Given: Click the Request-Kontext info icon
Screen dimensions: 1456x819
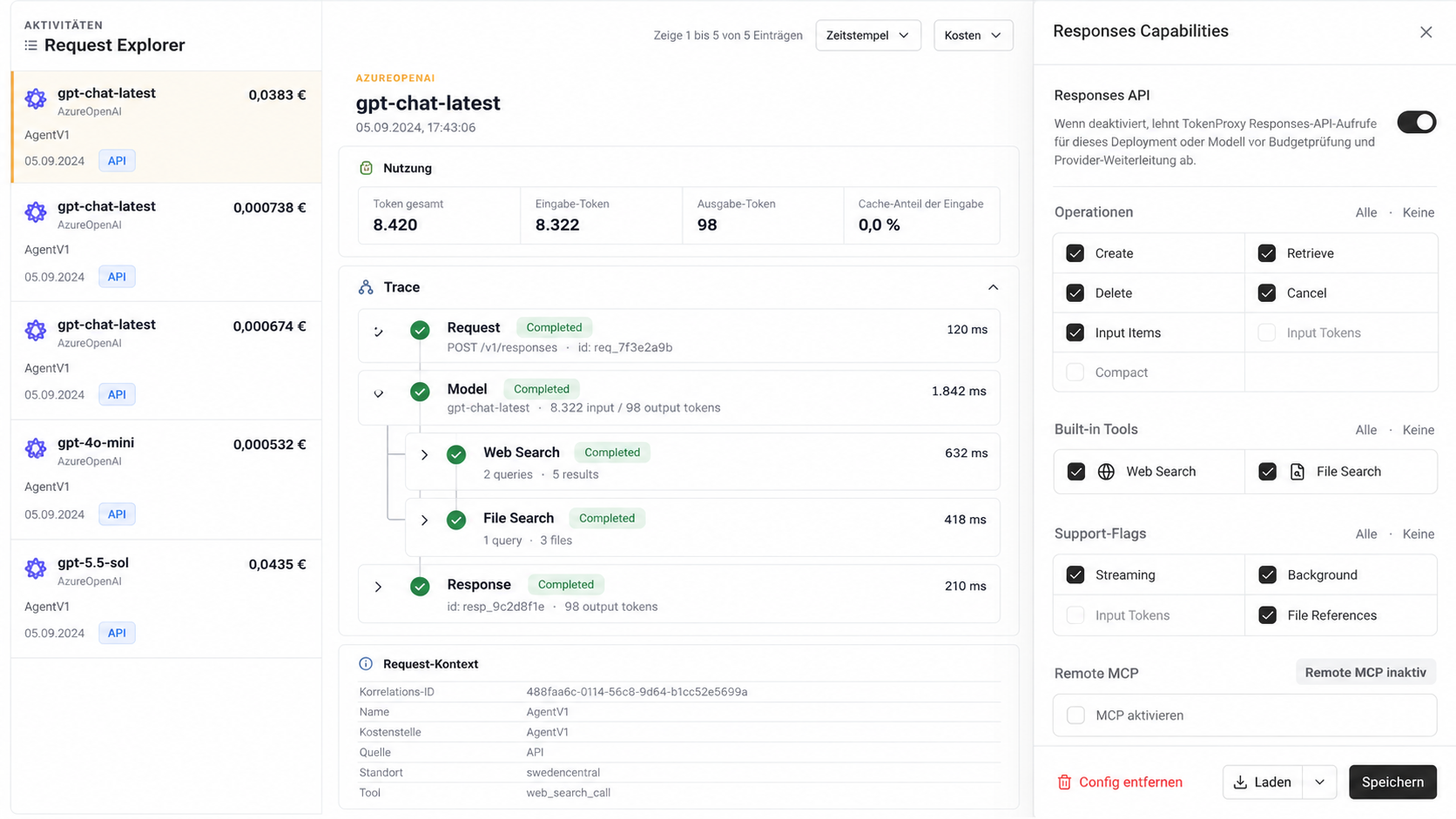Looking at the screenshot, I should coord(366,664).
